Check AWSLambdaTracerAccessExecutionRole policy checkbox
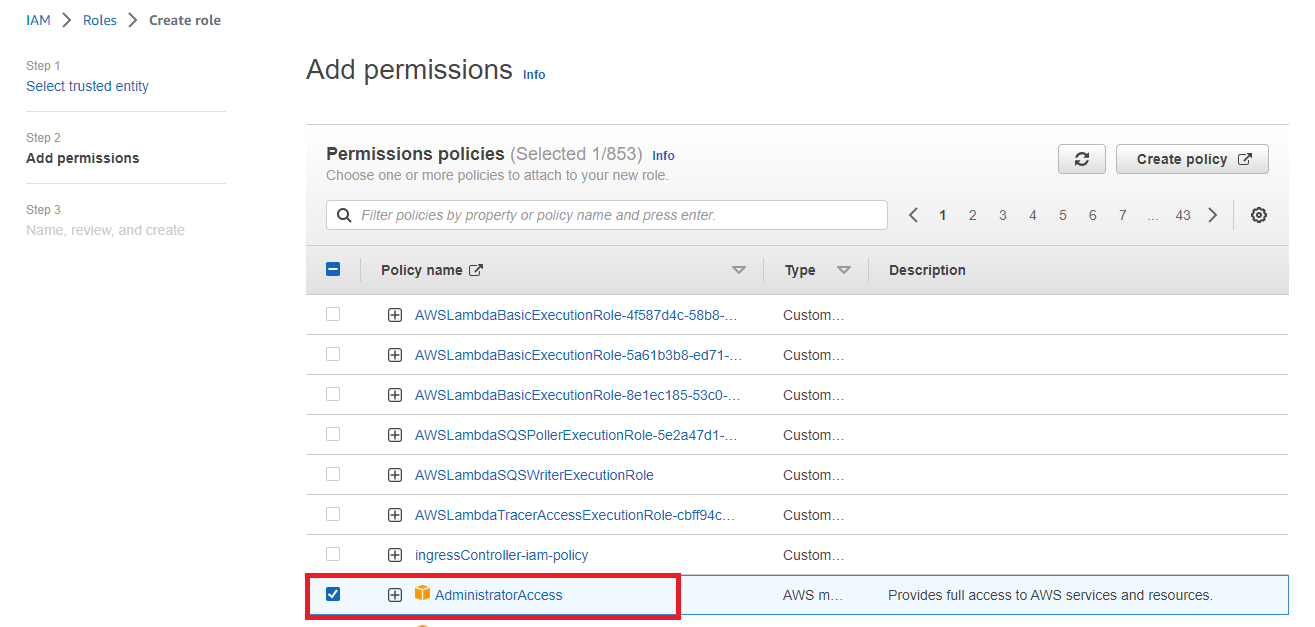The image size is (1315, 627). click(x=333, y=514)
